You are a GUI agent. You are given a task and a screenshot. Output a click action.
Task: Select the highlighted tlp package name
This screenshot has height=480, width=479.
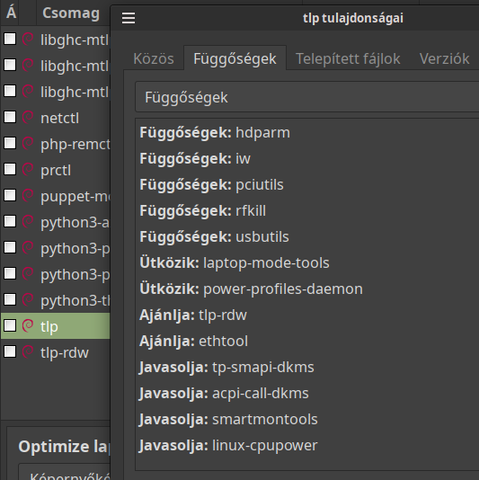49,327
